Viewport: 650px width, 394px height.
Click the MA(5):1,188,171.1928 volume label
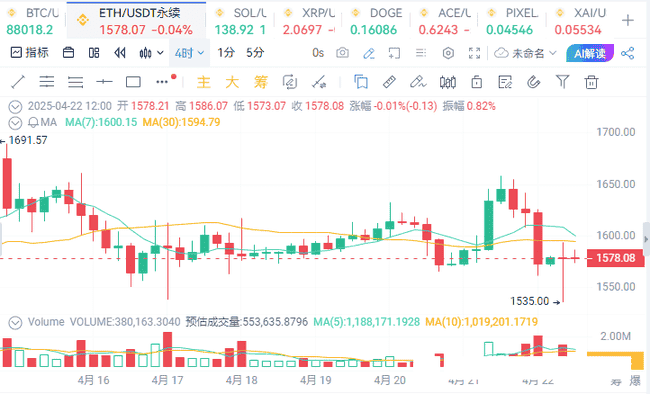tap(366, 322)
